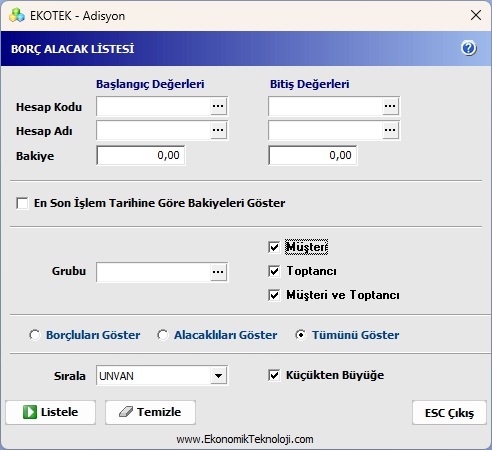The width and height of the screenshot is (492, 450).
Task: Click the BORÇ ALACAK LİSTESİ title
Action: (73, 49)
